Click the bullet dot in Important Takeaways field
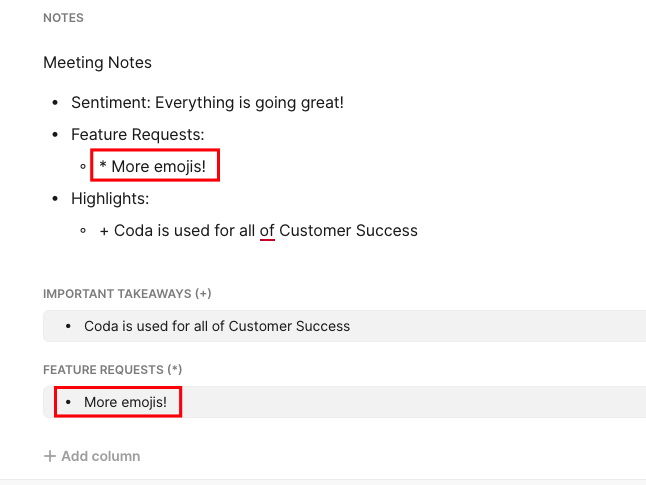646x485 pixels. pyautogui.click(x=67, y=326)
